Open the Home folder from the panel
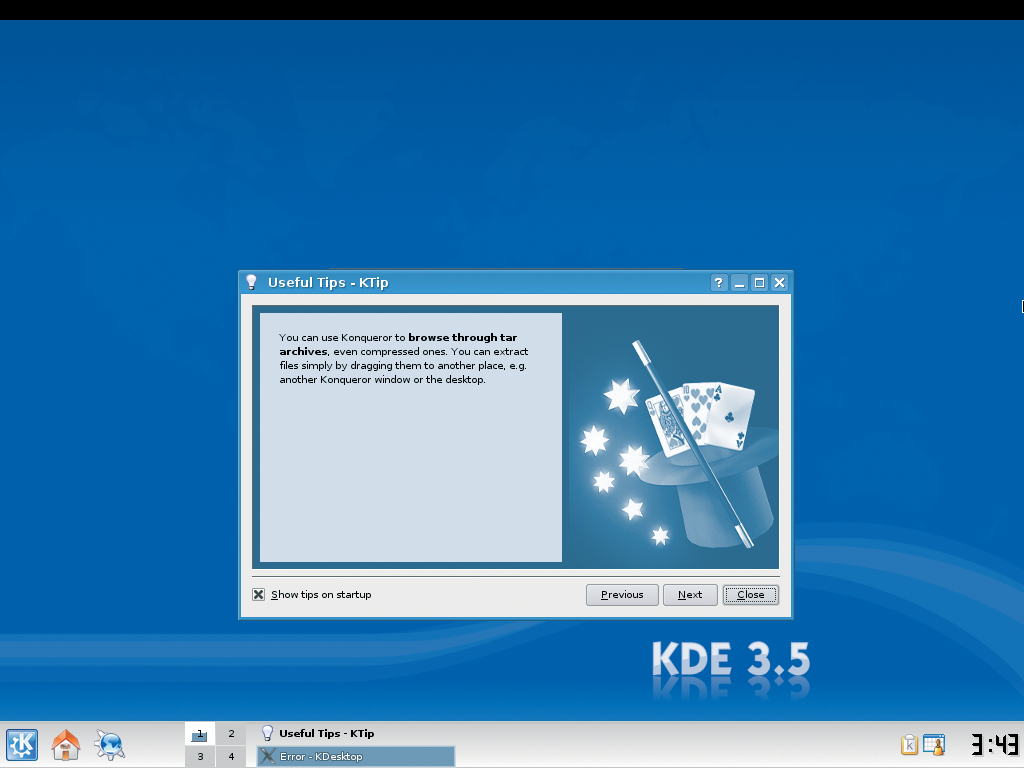 66,744
